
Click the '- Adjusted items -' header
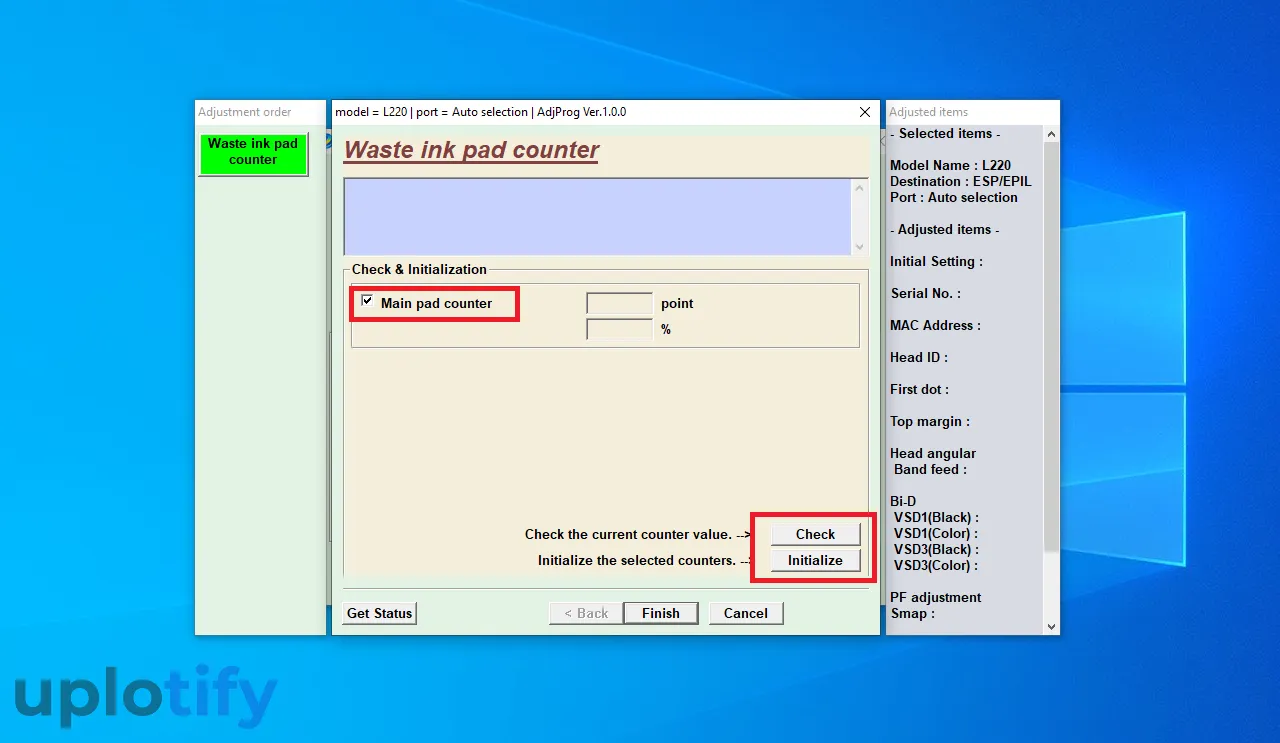point(945,229)
